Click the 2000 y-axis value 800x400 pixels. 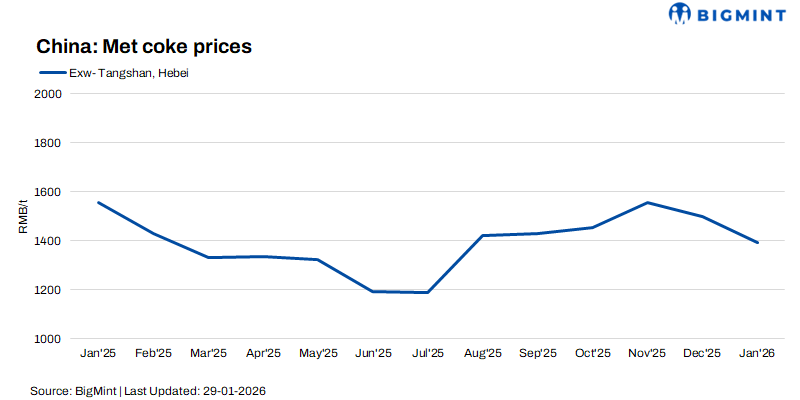(49, 94)
